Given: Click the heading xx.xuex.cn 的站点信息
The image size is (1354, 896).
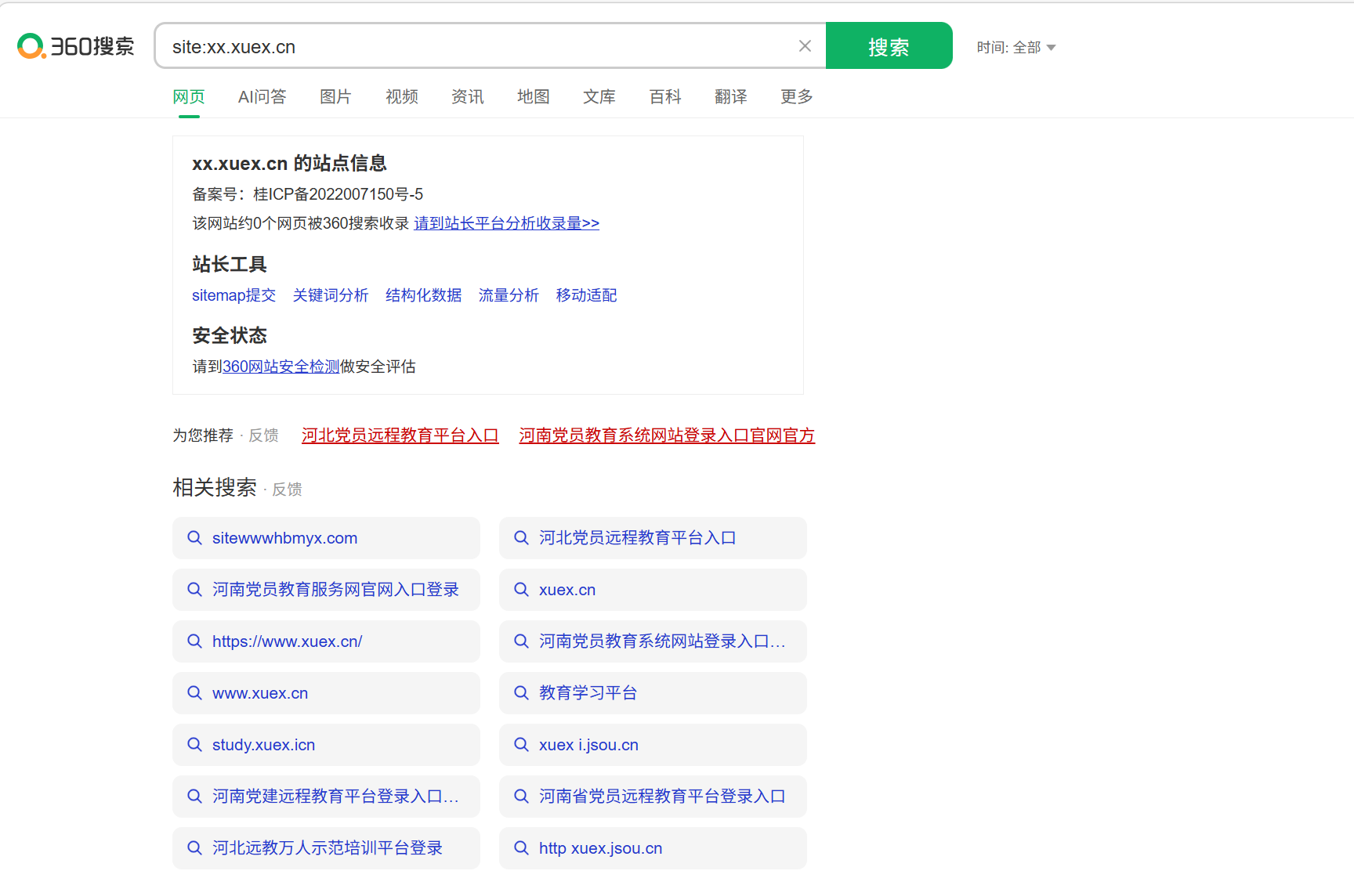Looking at the screenshot, I should click(290, 163).
